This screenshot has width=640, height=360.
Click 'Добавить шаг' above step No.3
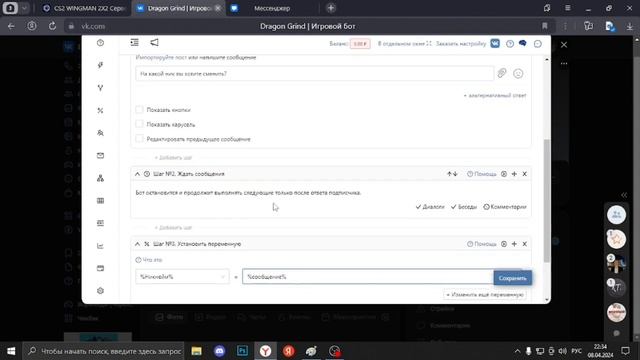pyautogui.click(x=173, y=227)
